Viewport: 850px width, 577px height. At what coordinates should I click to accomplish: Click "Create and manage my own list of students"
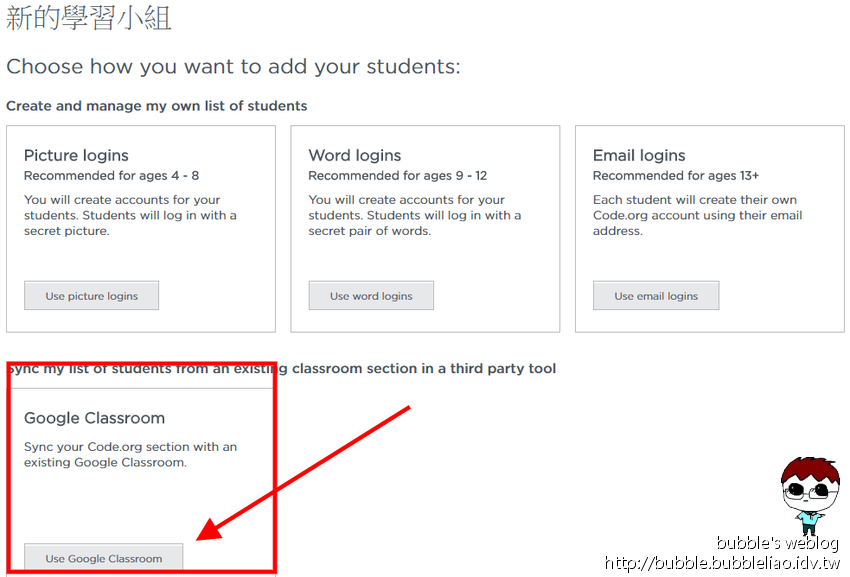click(x=157, y=106)
